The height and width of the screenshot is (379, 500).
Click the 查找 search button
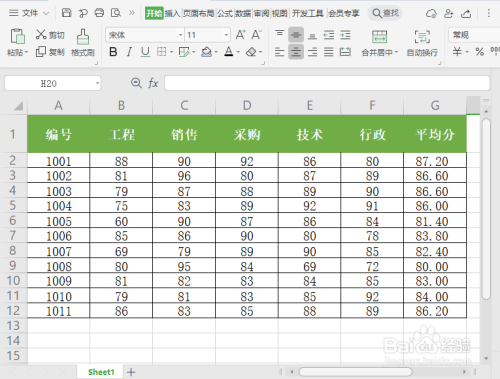(386, 13)
